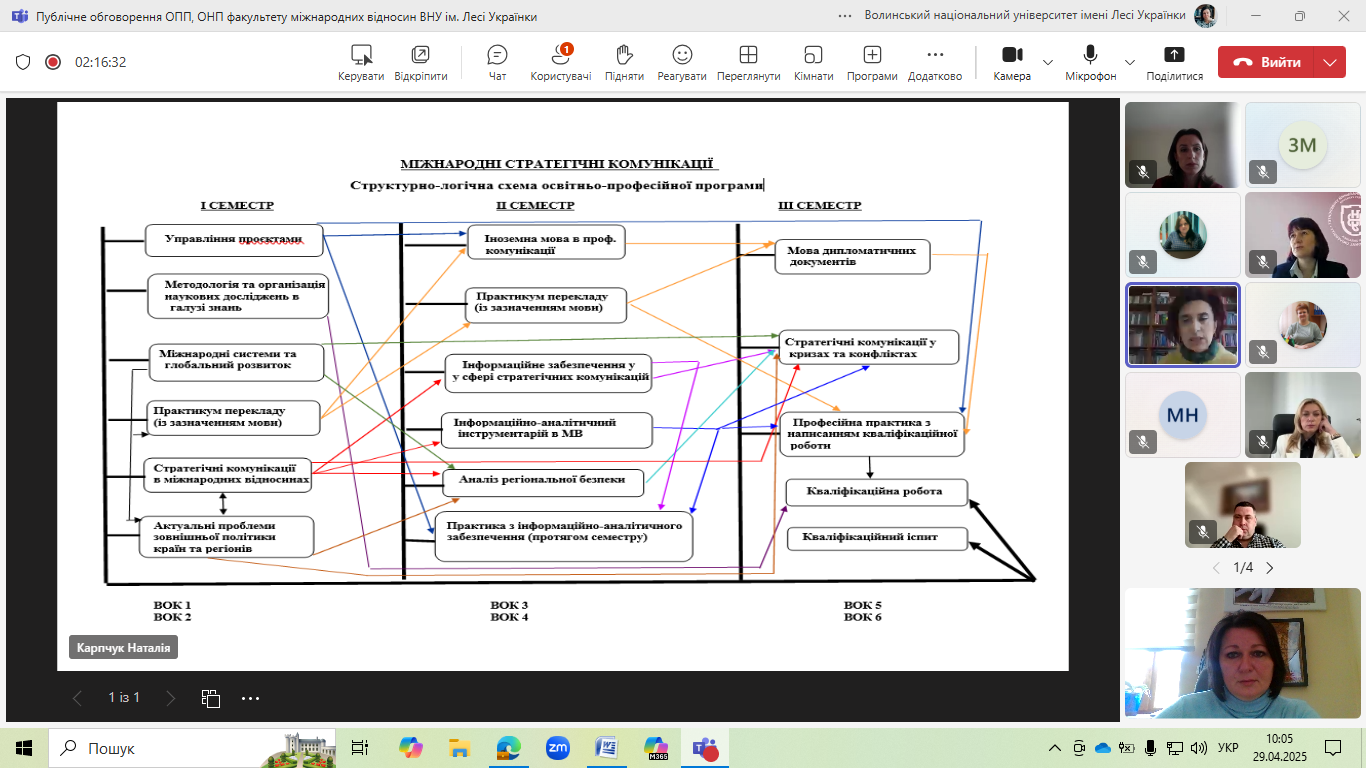Screen dimensions: 1366x768
Task: Open the Реагувати reactions menu
Action: 682,62
